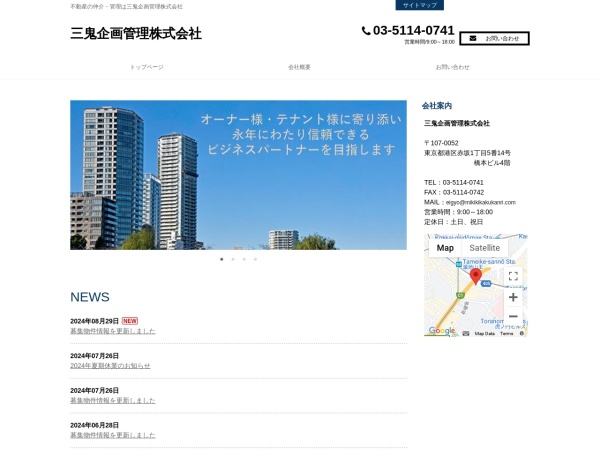Viewport: 600px width, 450px height.
Task: Click the お問い合わせ header button
Action: (x=494, y=38)
